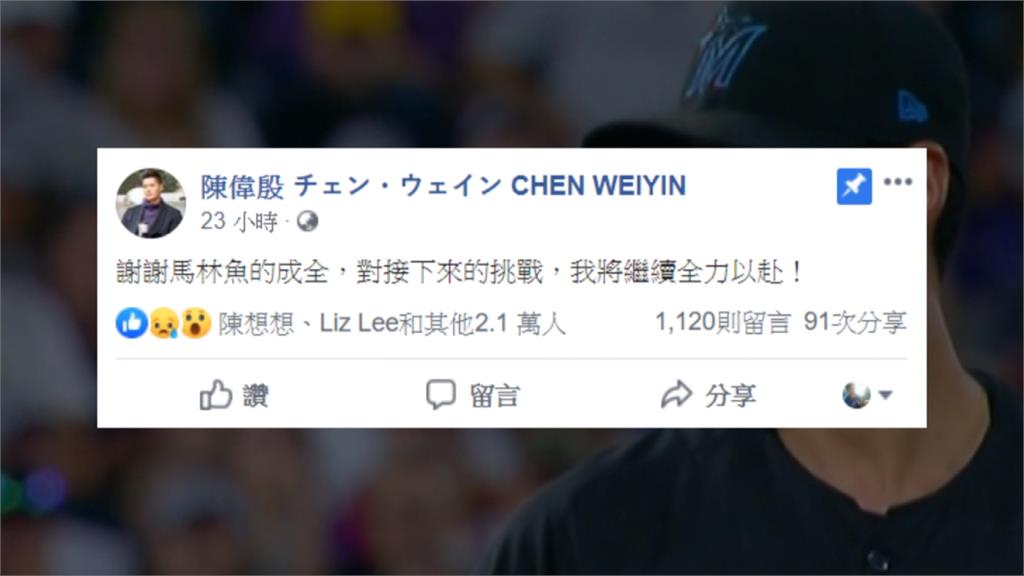Click the thumbs-up outline icon beside 讚
The height and width of the screenshot is (576, 1024).
(216, 395)
